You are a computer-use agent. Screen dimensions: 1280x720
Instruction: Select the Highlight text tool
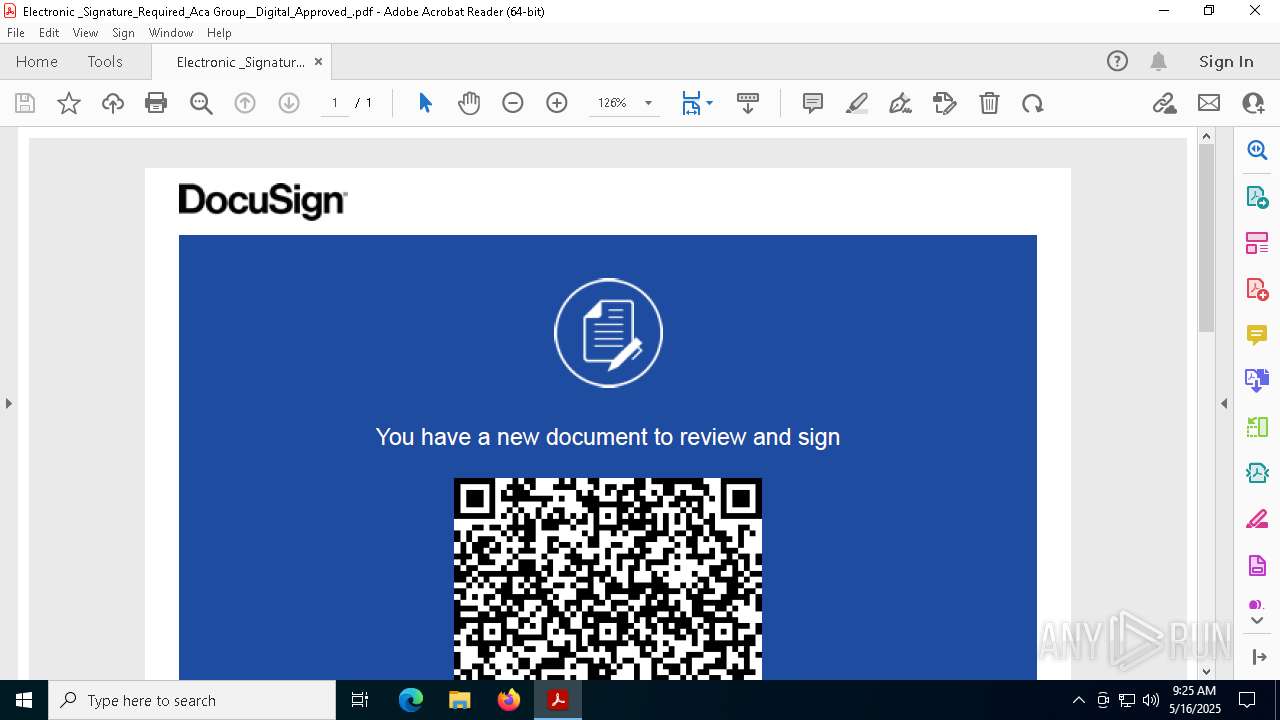[x=857, y=103]
